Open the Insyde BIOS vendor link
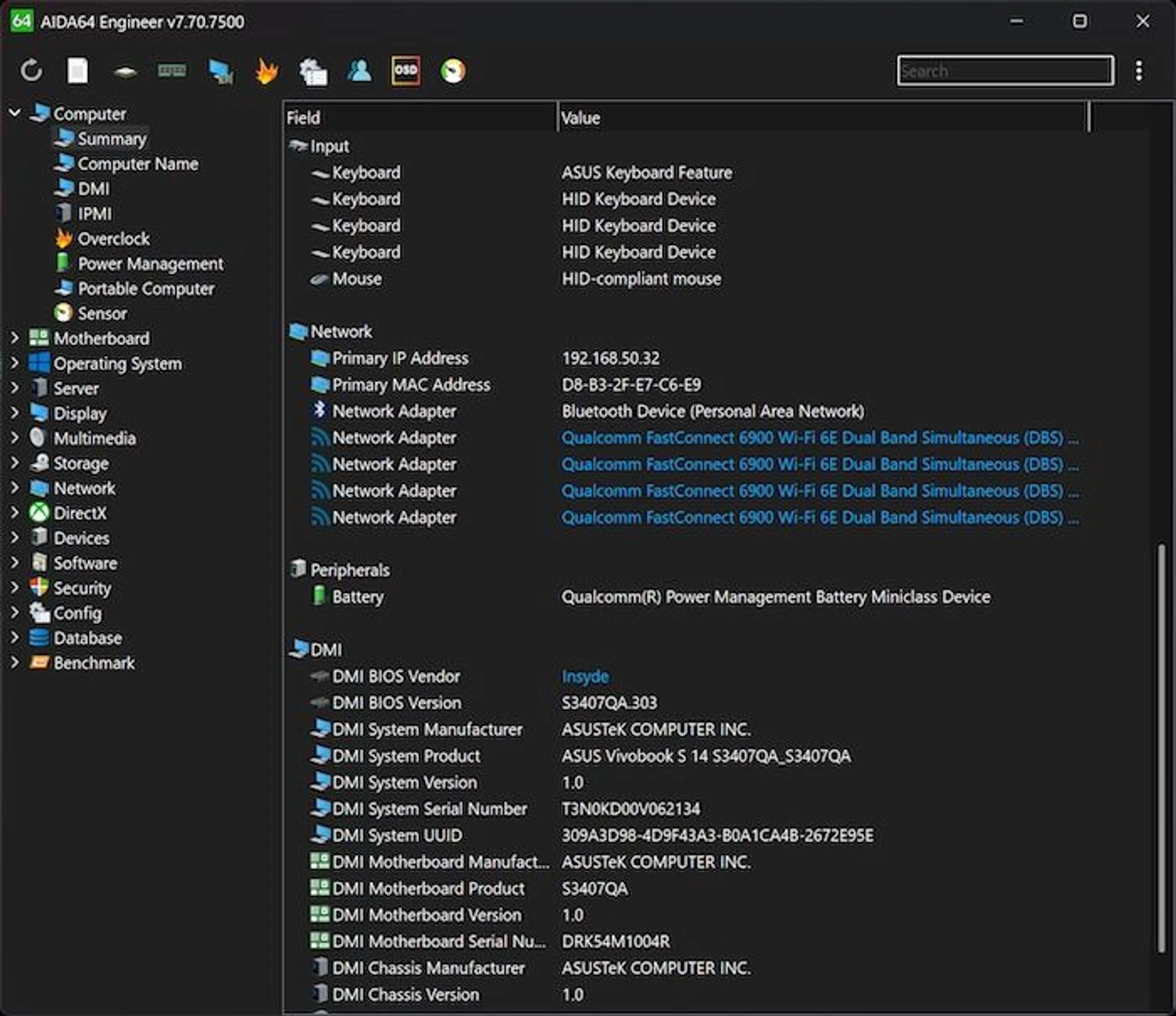The image size is (1176, 1016). (585, 676)
